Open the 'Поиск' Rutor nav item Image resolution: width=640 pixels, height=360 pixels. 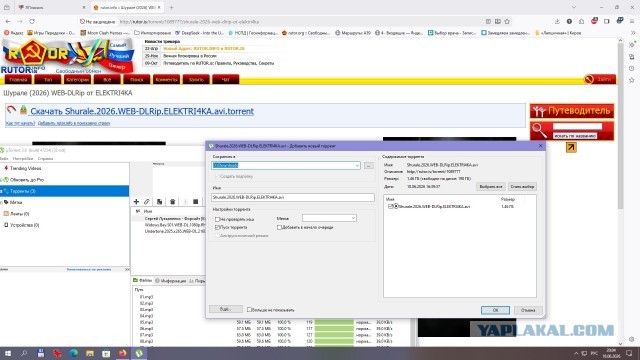click(137, 80)
